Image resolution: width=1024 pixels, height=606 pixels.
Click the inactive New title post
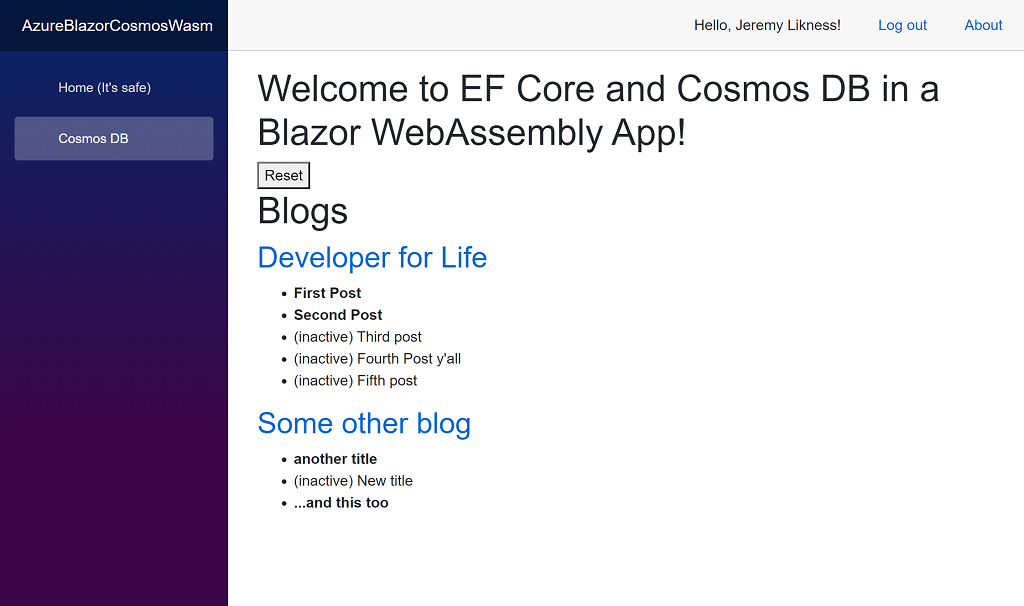coord(353,481)
